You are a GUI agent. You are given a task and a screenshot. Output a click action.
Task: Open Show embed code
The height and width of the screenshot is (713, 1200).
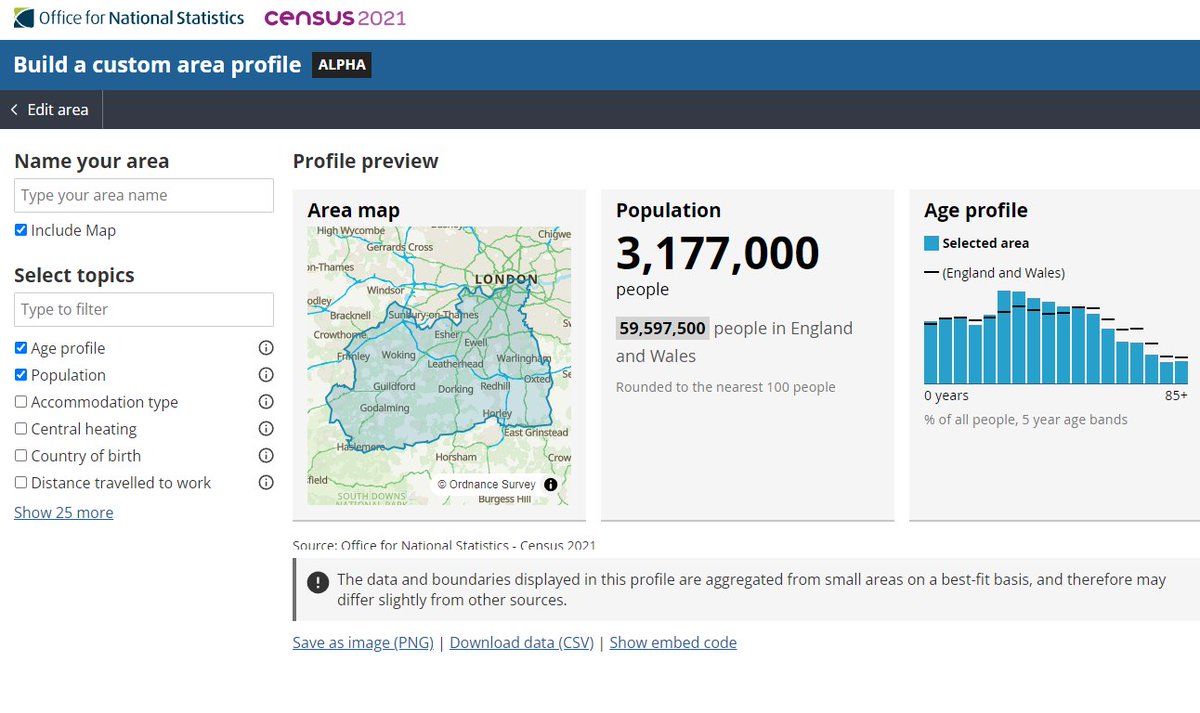pos(673,642)
